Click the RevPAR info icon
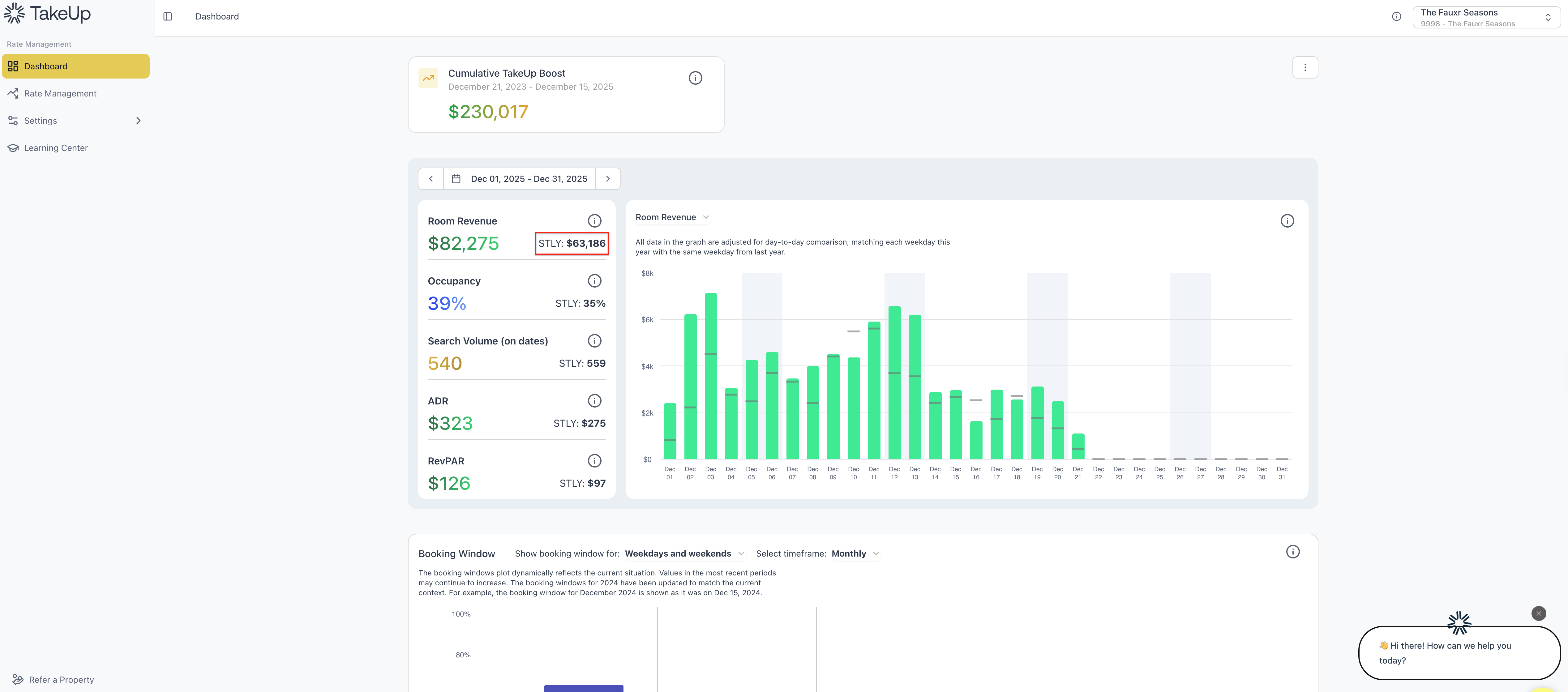This screenshot has height=692, width=1568. (x=594, y=461)
